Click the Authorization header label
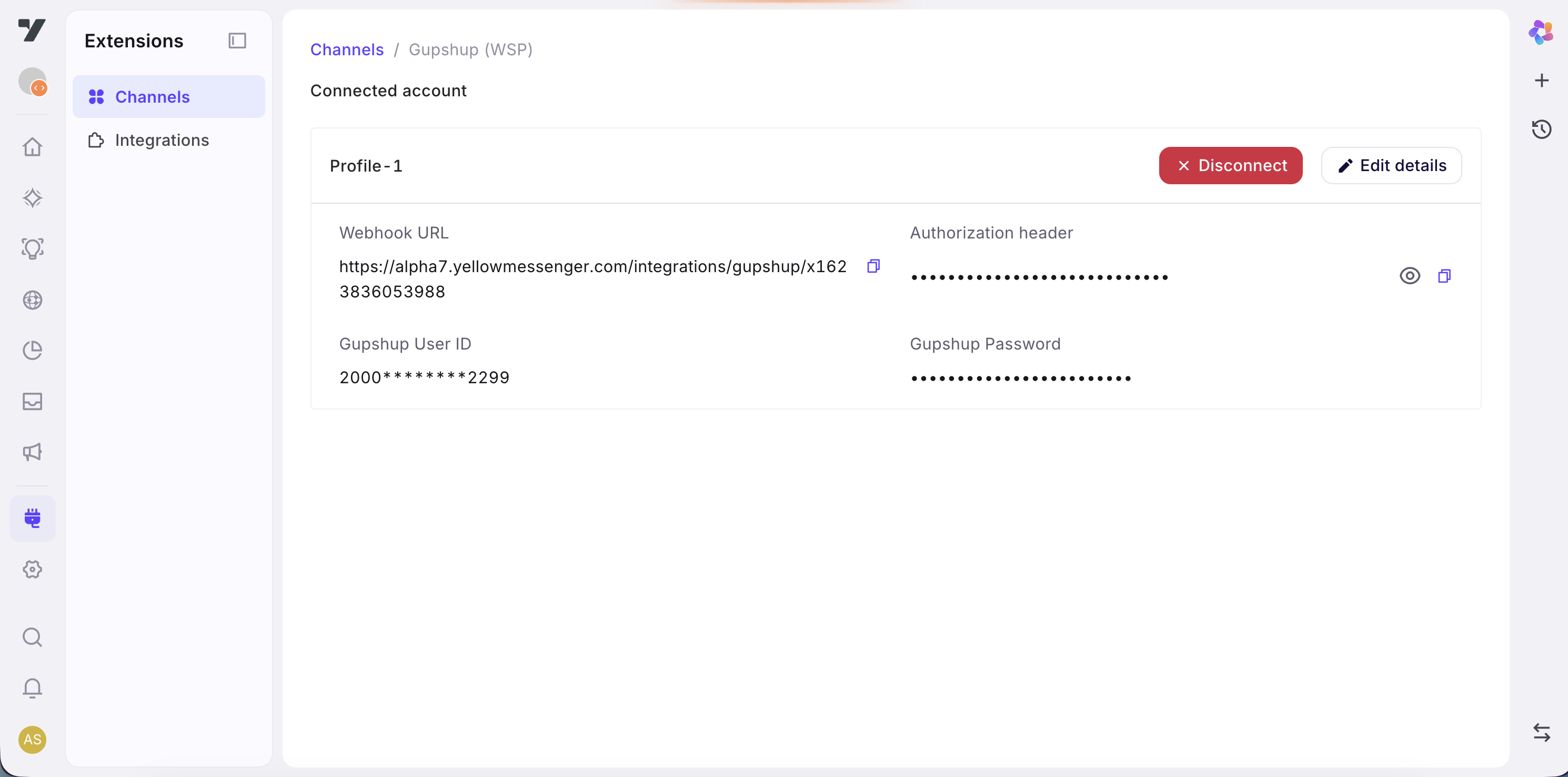Image resolution: width=1568 pixels, height=777 pixels. (x=991, y=233)
